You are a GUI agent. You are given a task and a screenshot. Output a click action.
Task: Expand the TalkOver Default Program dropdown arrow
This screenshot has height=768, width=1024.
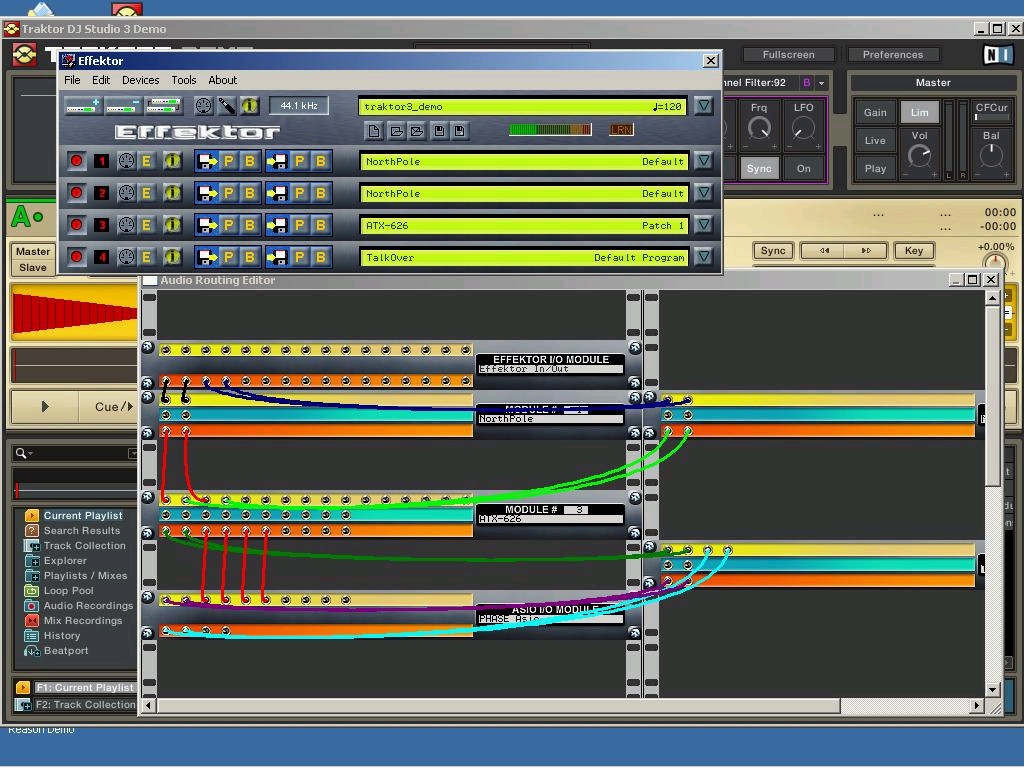pyautogui.click(x=703, y=257)
